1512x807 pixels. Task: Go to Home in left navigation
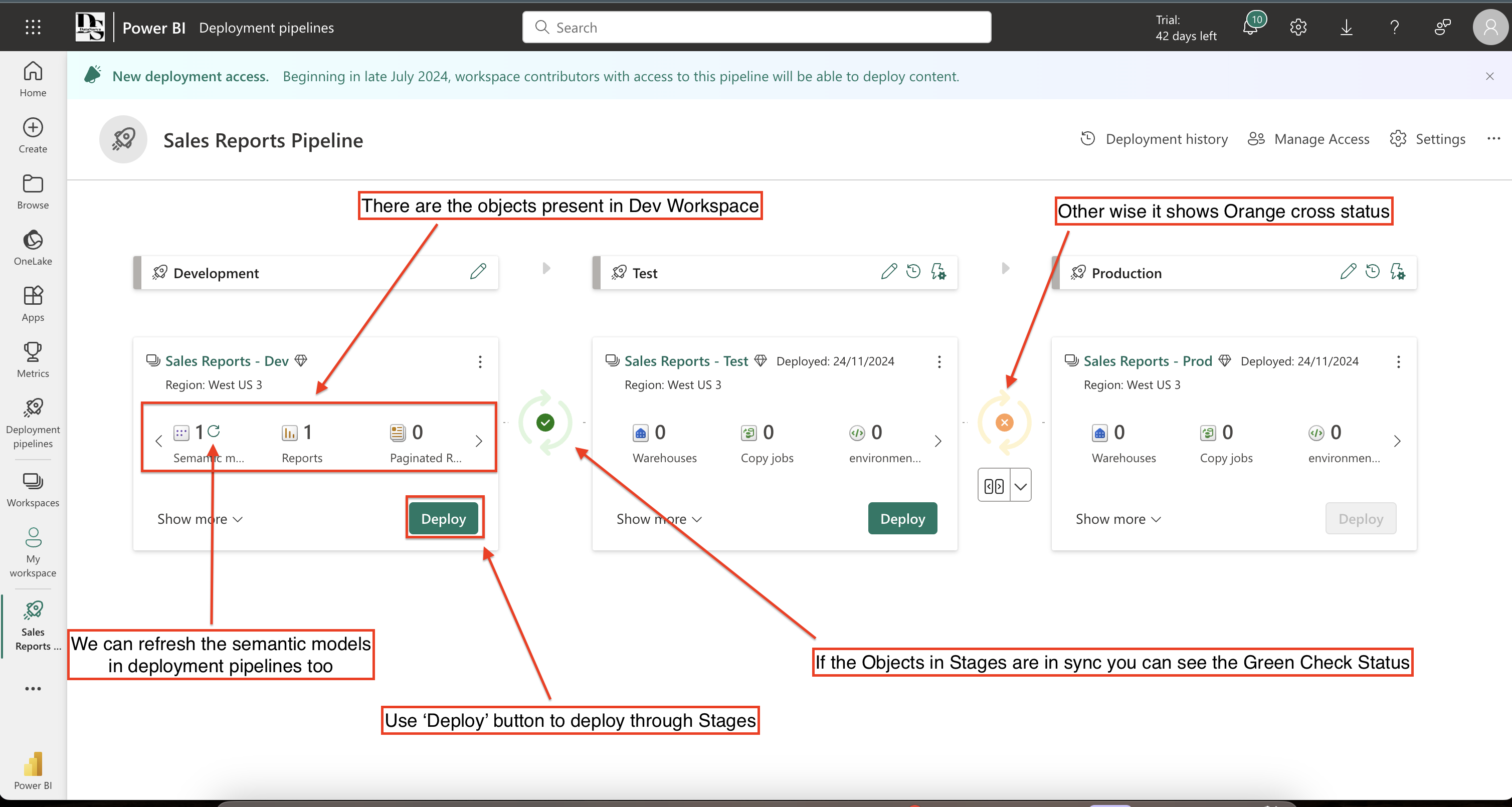pos(33,79)
